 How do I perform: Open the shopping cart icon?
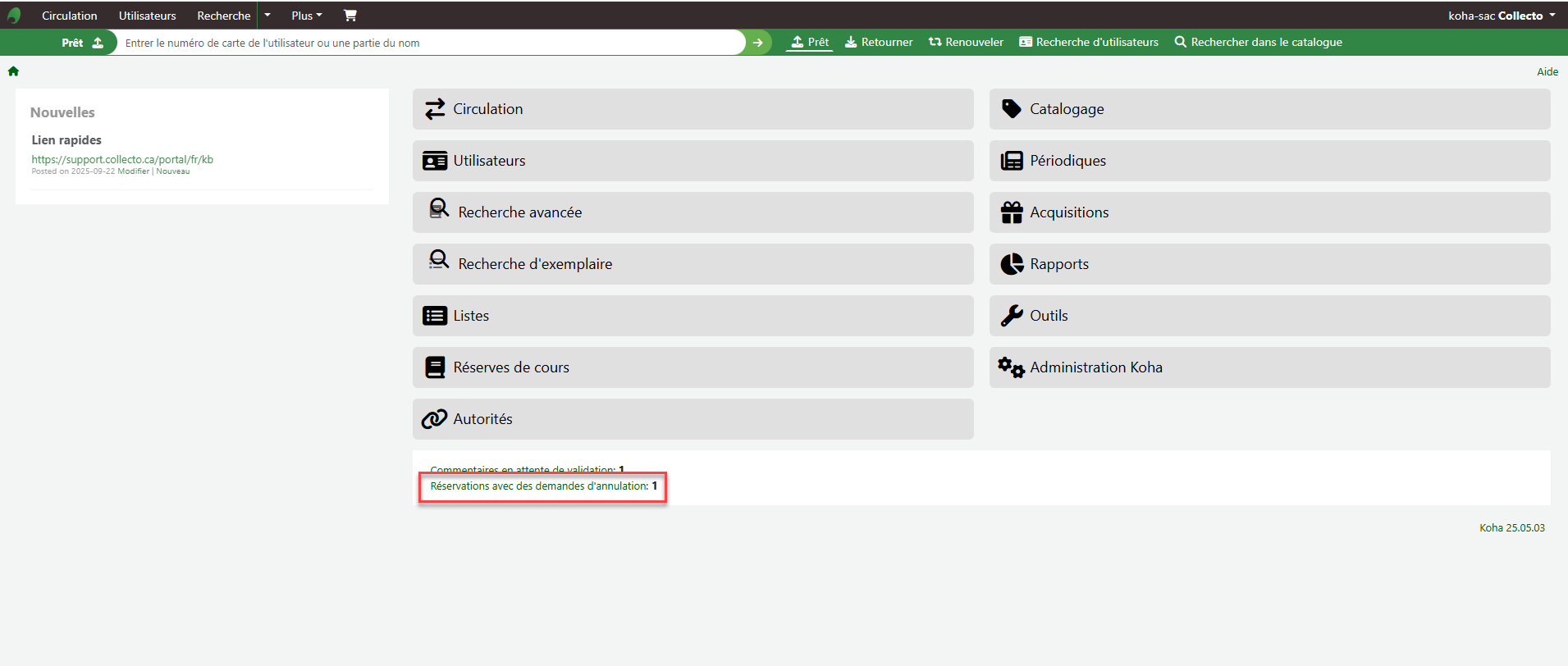350,16
